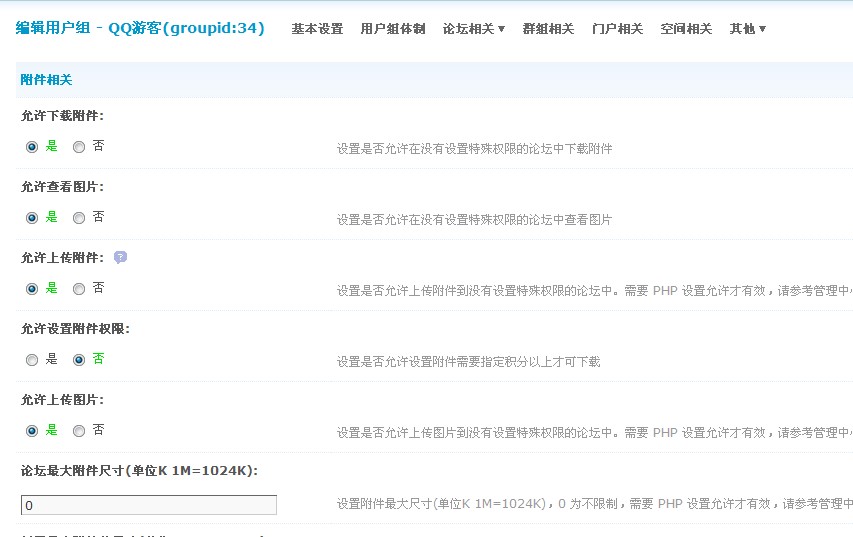Select 是 for 允许设置附件权限
This screenshot has height=537, width=853.
(32, 360)
